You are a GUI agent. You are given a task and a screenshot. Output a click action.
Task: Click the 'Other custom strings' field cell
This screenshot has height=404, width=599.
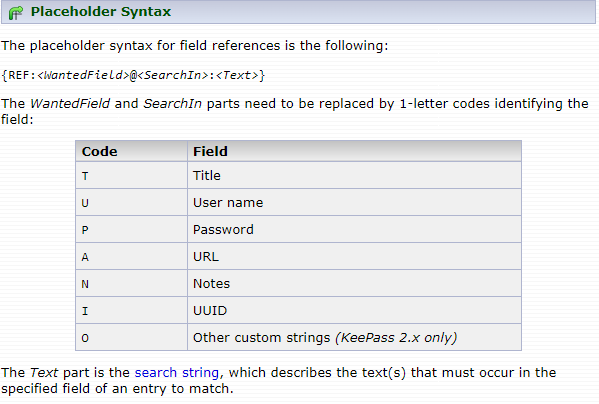[354, 338]
